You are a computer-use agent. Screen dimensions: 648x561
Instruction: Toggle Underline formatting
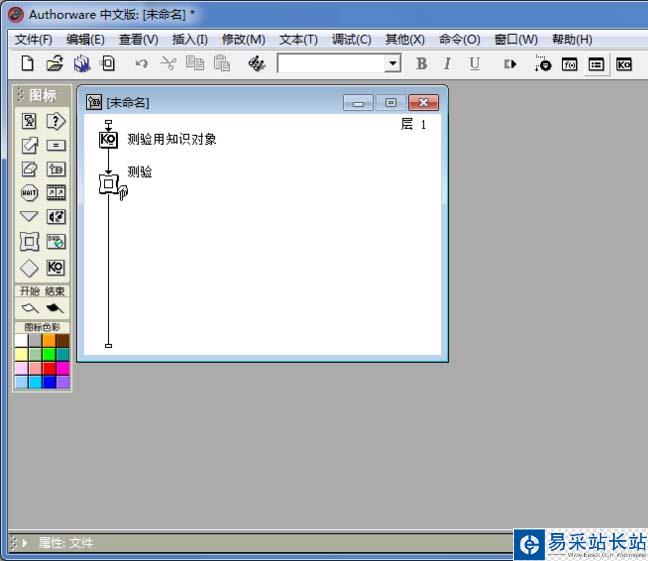coord(474,64)
